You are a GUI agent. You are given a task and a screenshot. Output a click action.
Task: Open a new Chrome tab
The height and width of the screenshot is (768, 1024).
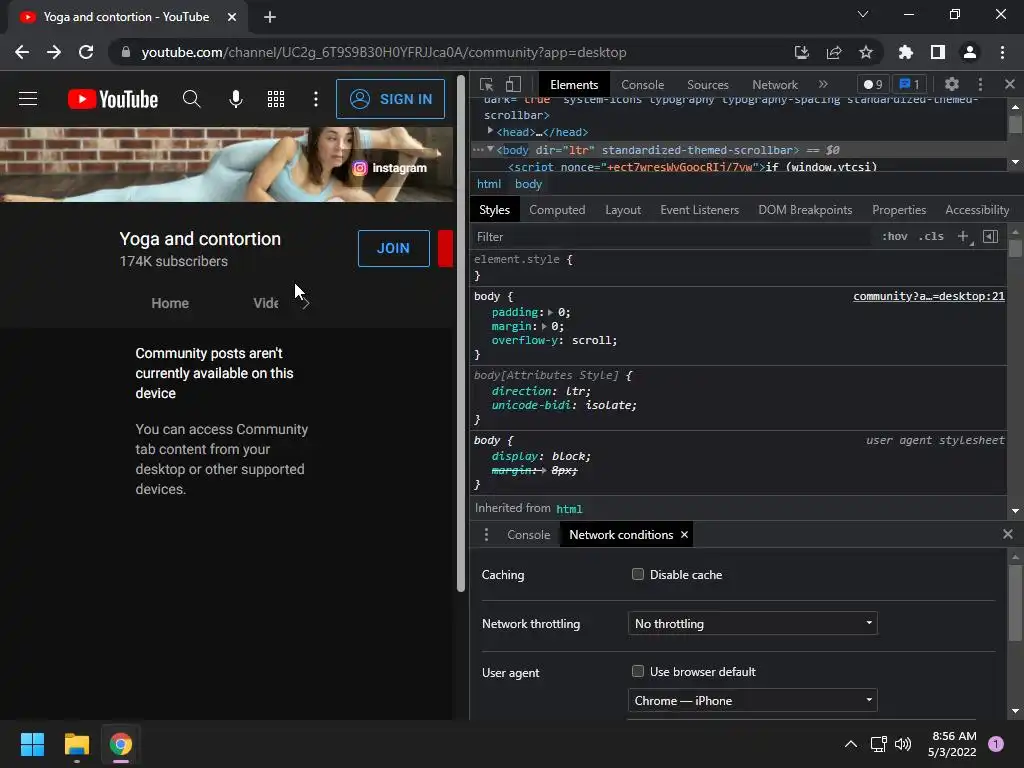(x=270, y=17)
